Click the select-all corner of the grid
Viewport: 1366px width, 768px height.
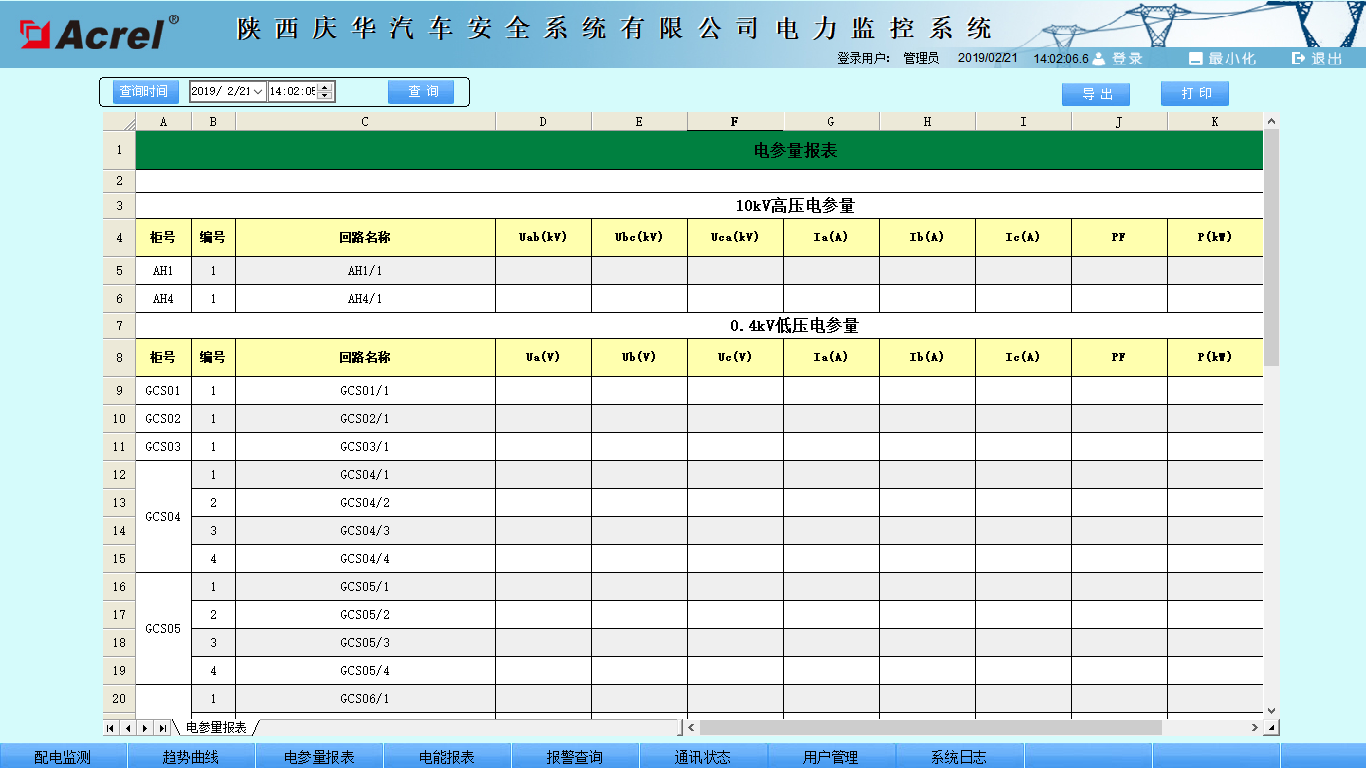point(119,122)
